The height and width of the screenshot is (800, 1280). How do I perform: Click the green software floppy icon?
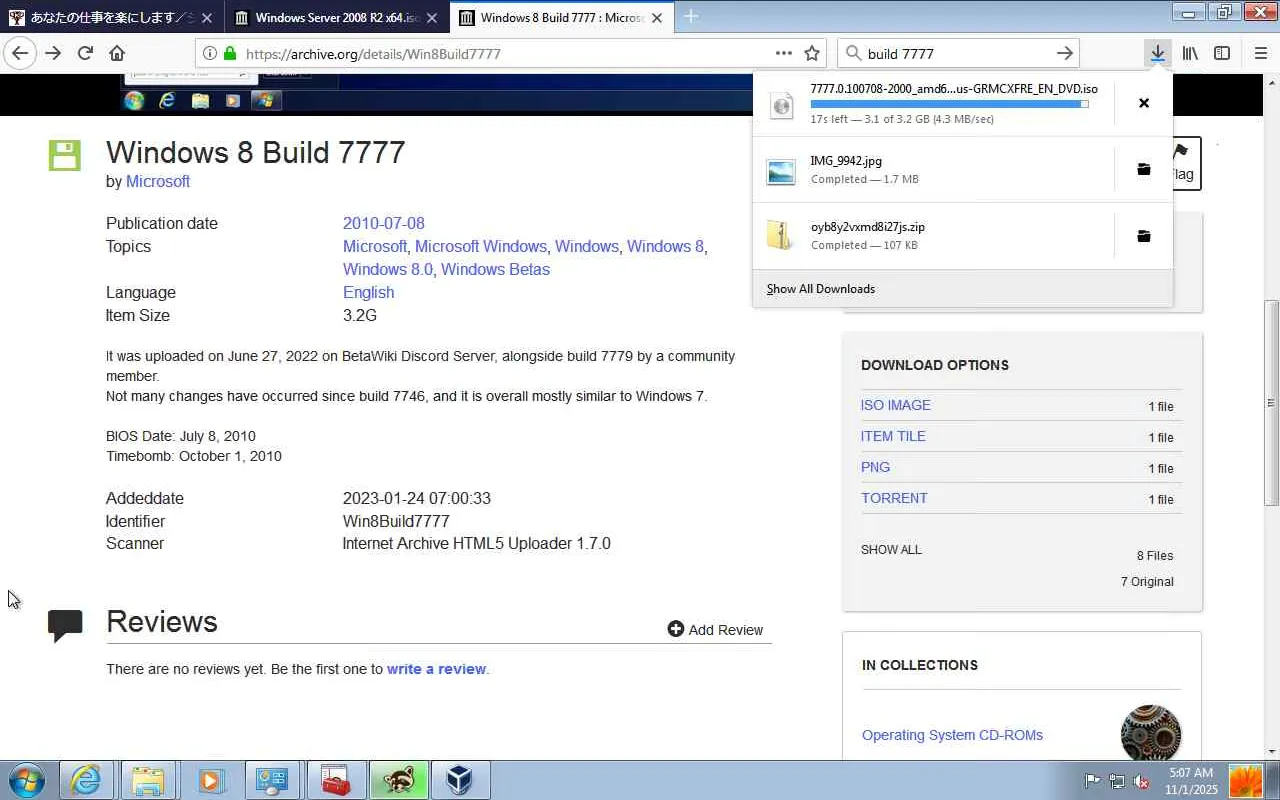pos(65,155)
